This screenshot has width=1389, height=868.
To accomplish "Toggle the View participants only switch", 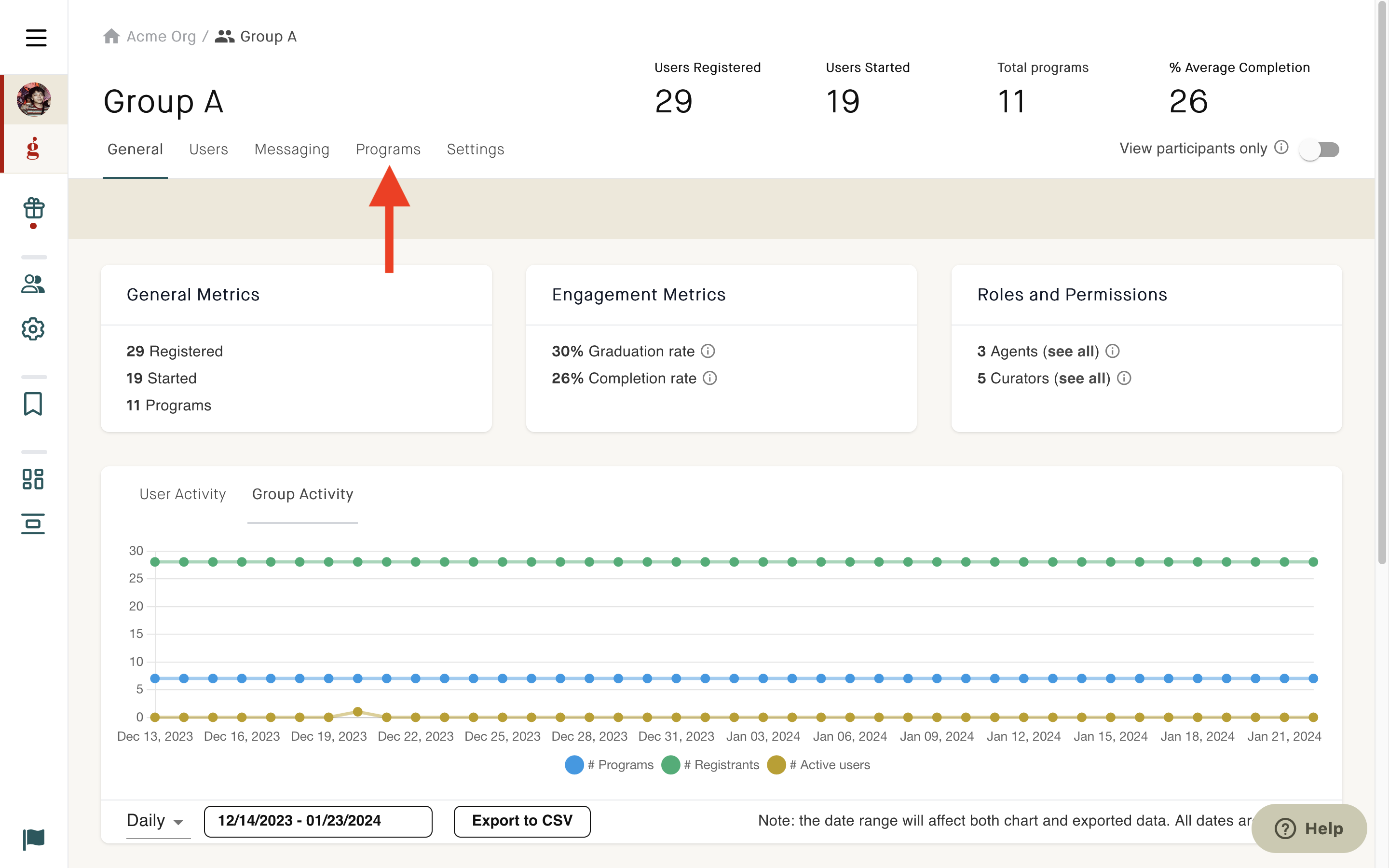I will pos(1320,149).
